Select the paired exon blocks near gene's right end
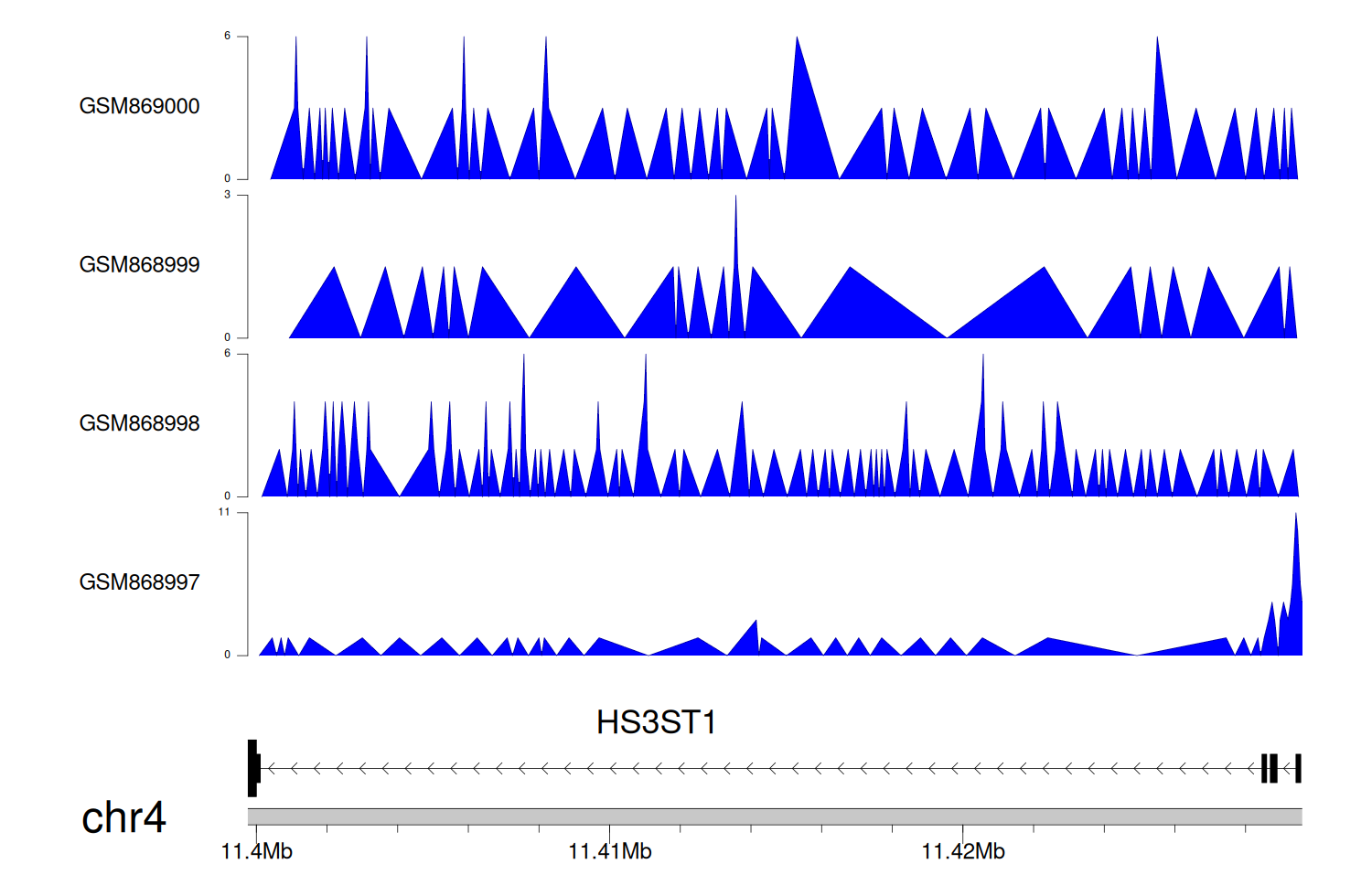 [1270, 768]
